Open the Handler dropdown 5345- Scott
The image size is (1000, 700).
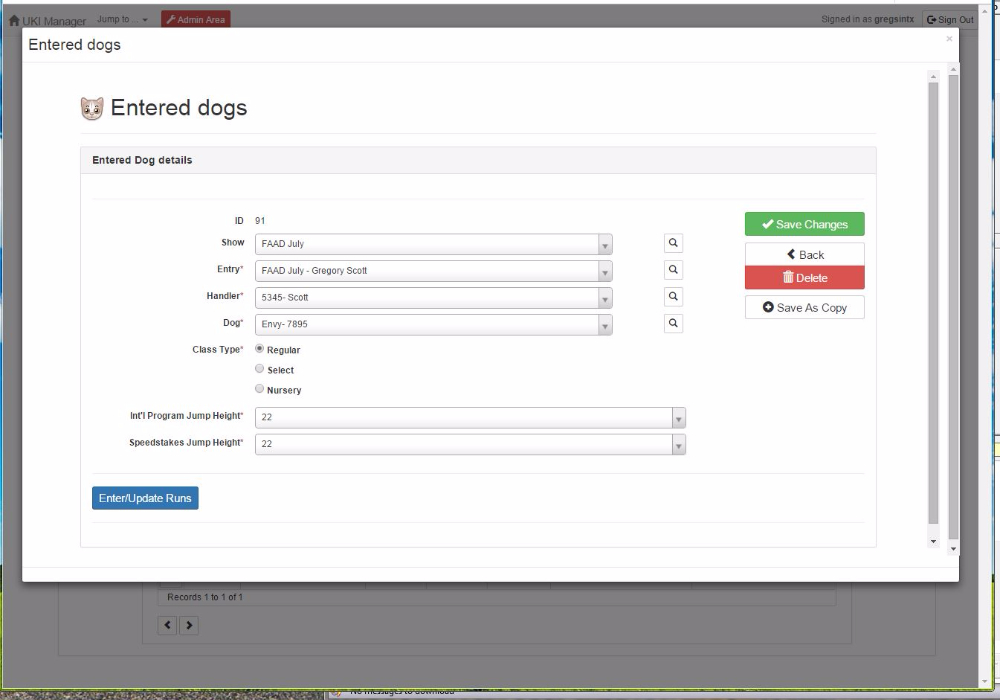point(434,298)
